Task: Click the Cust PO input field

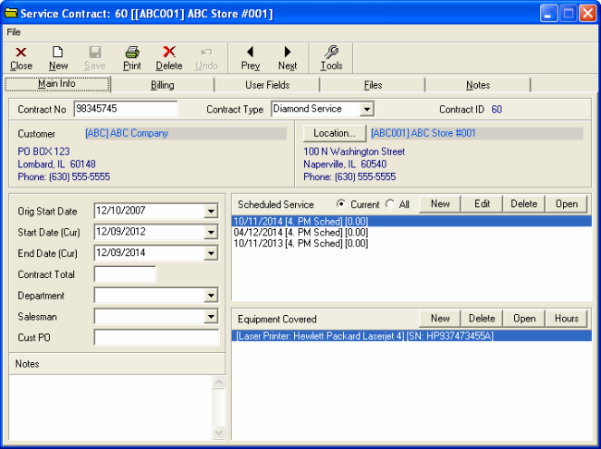Action: (x=156, y=337)
